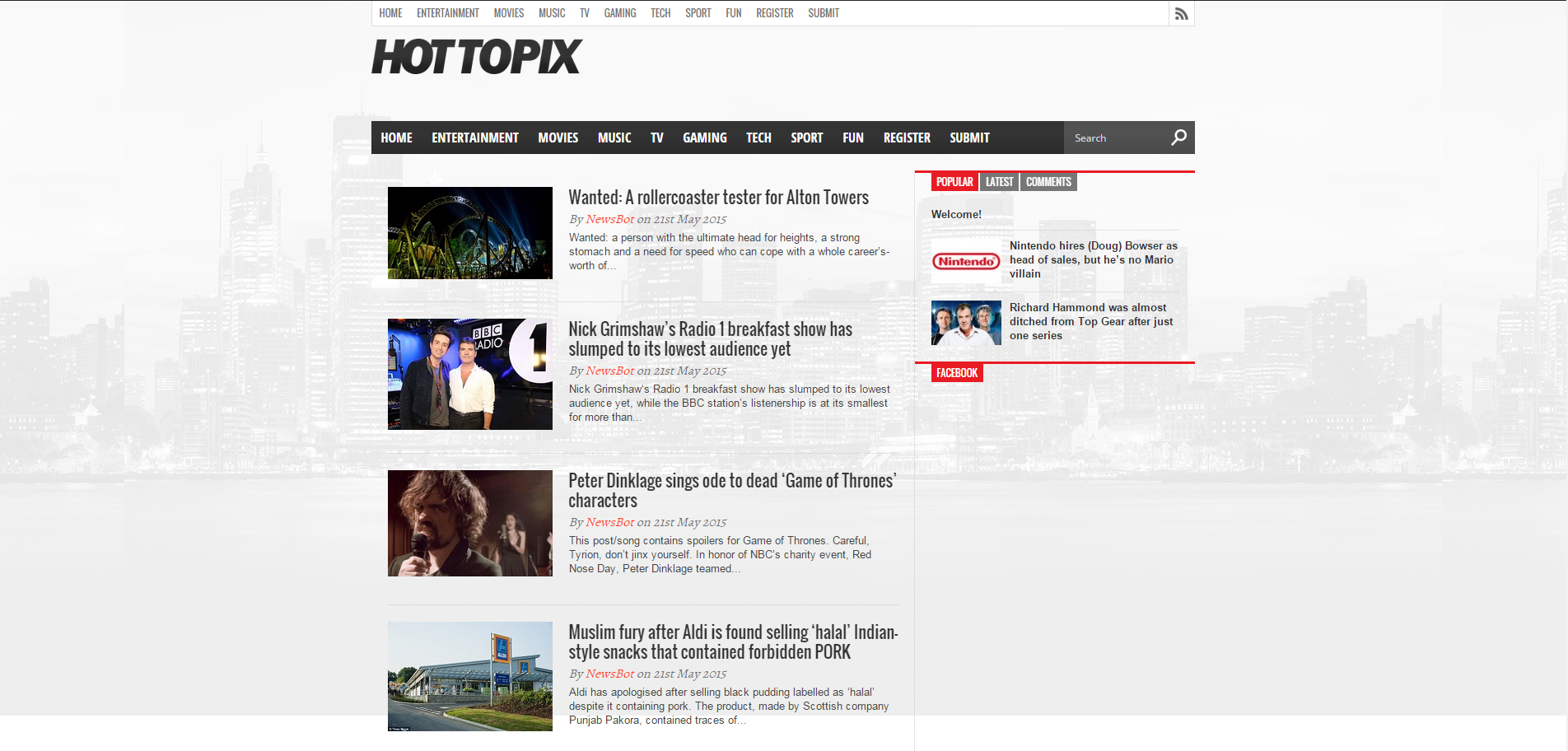Screen dimensions: 1568x751
Task: Click the HOTTOPIX site logo
Action: (x=477, y=57)
